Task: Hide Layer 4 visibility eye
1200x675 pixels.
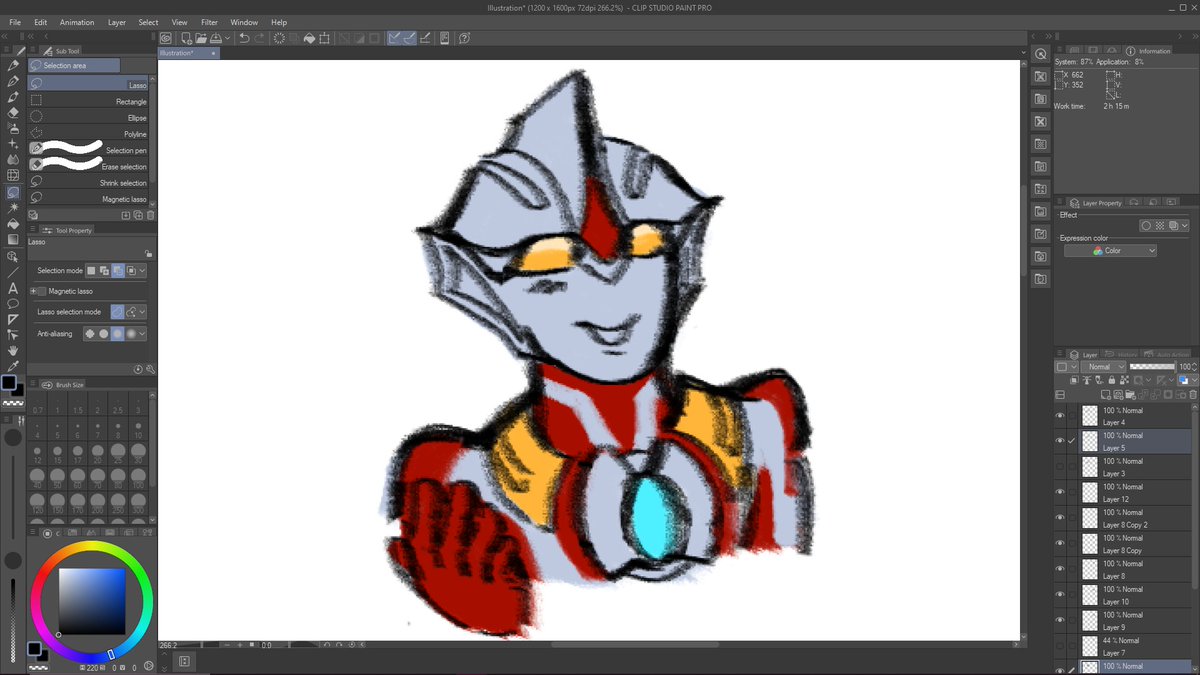Action: point(1060,416)
